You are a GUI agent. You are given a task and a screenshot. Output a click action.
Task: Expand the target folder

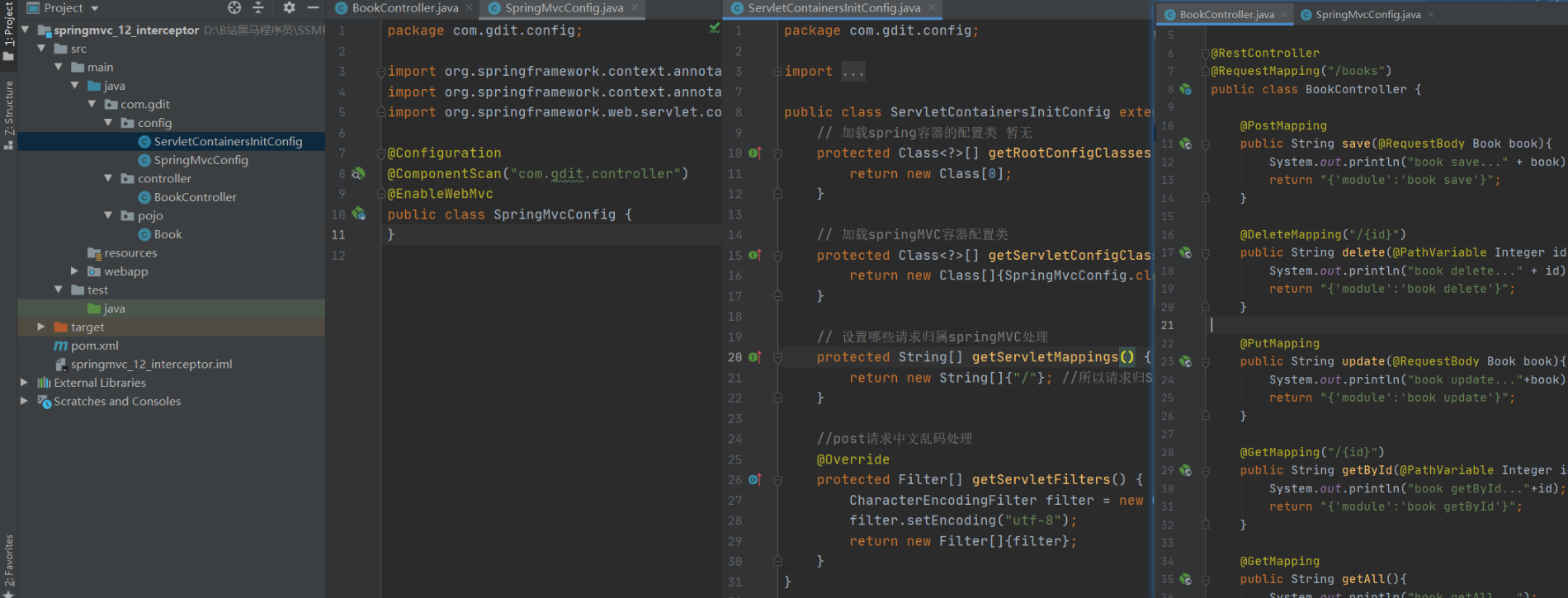click(x=41, y=327)
